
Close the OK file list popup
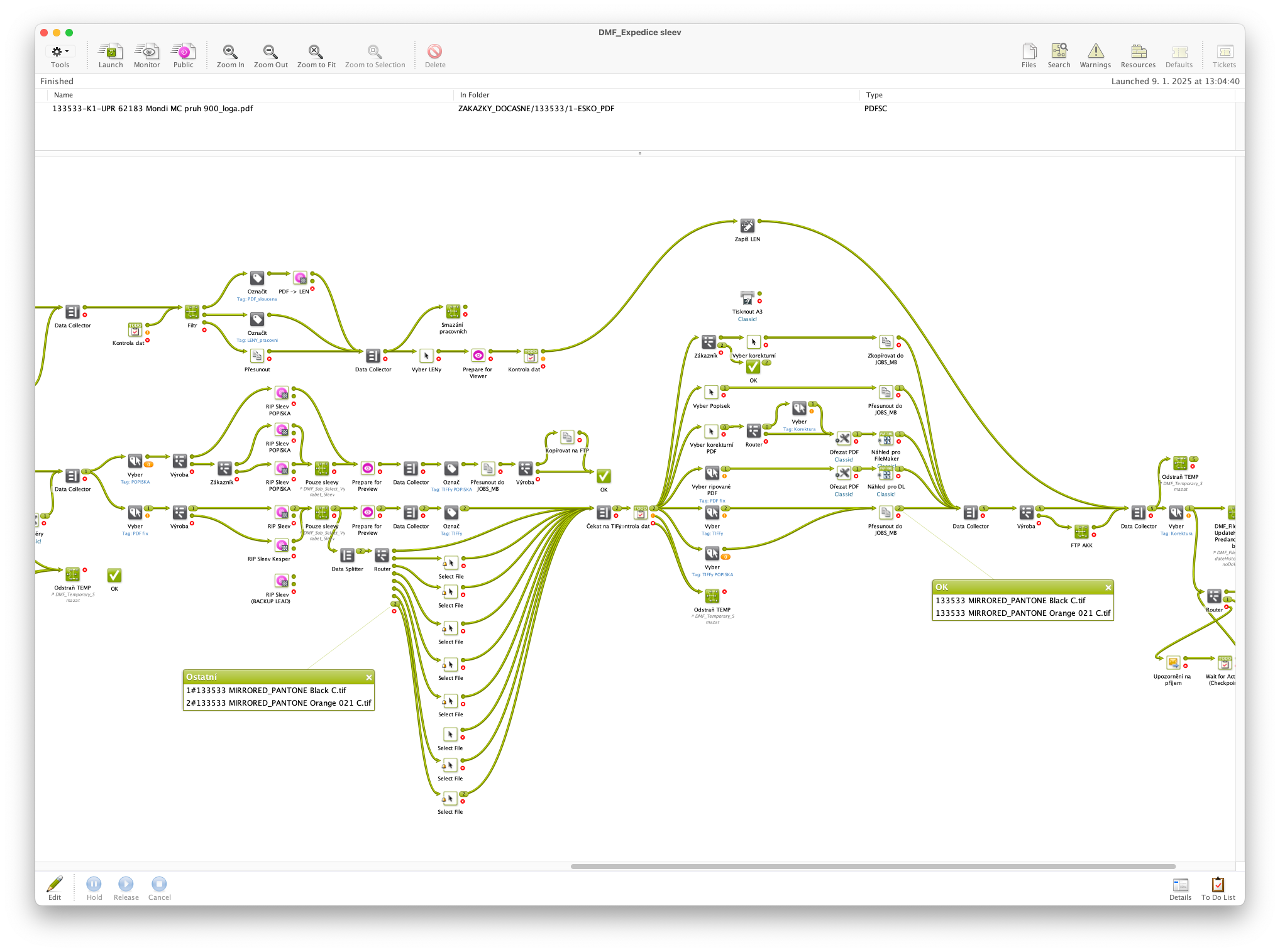pyautogui.click(x=1108, y=588)
